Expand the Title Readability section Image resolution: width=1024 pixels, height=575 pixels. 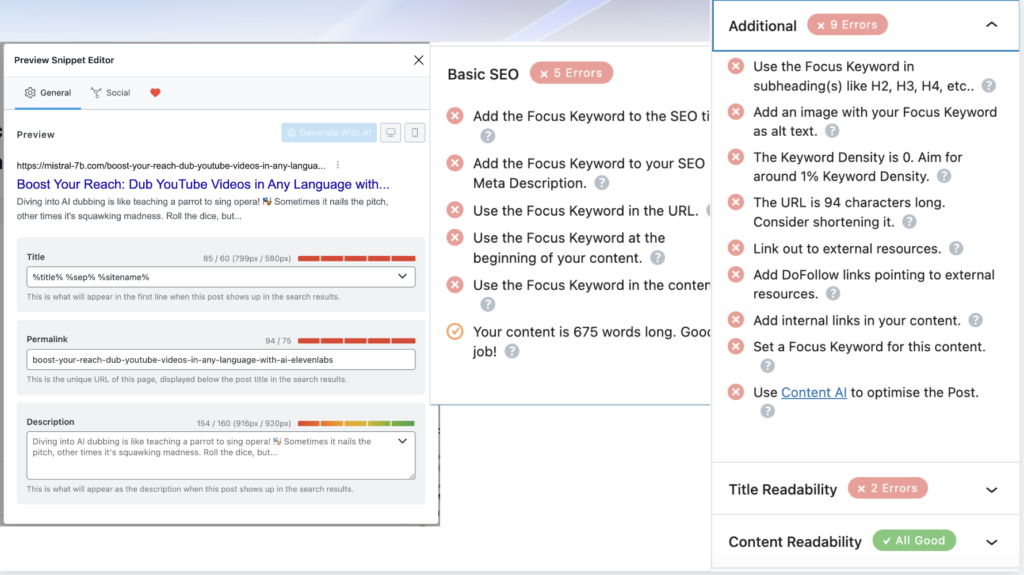pyautogui.click(x=991, y=490)
